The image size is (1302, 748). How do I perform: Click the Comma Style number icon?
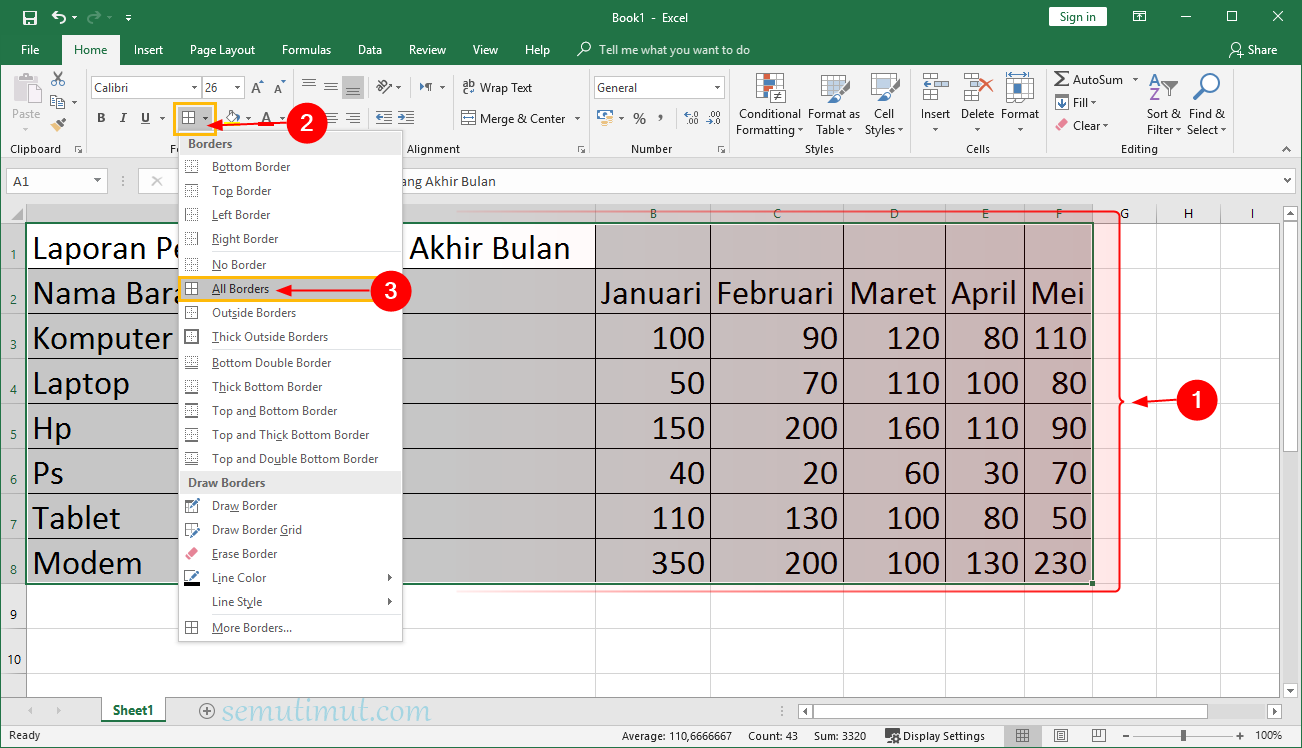coord(662,119)
